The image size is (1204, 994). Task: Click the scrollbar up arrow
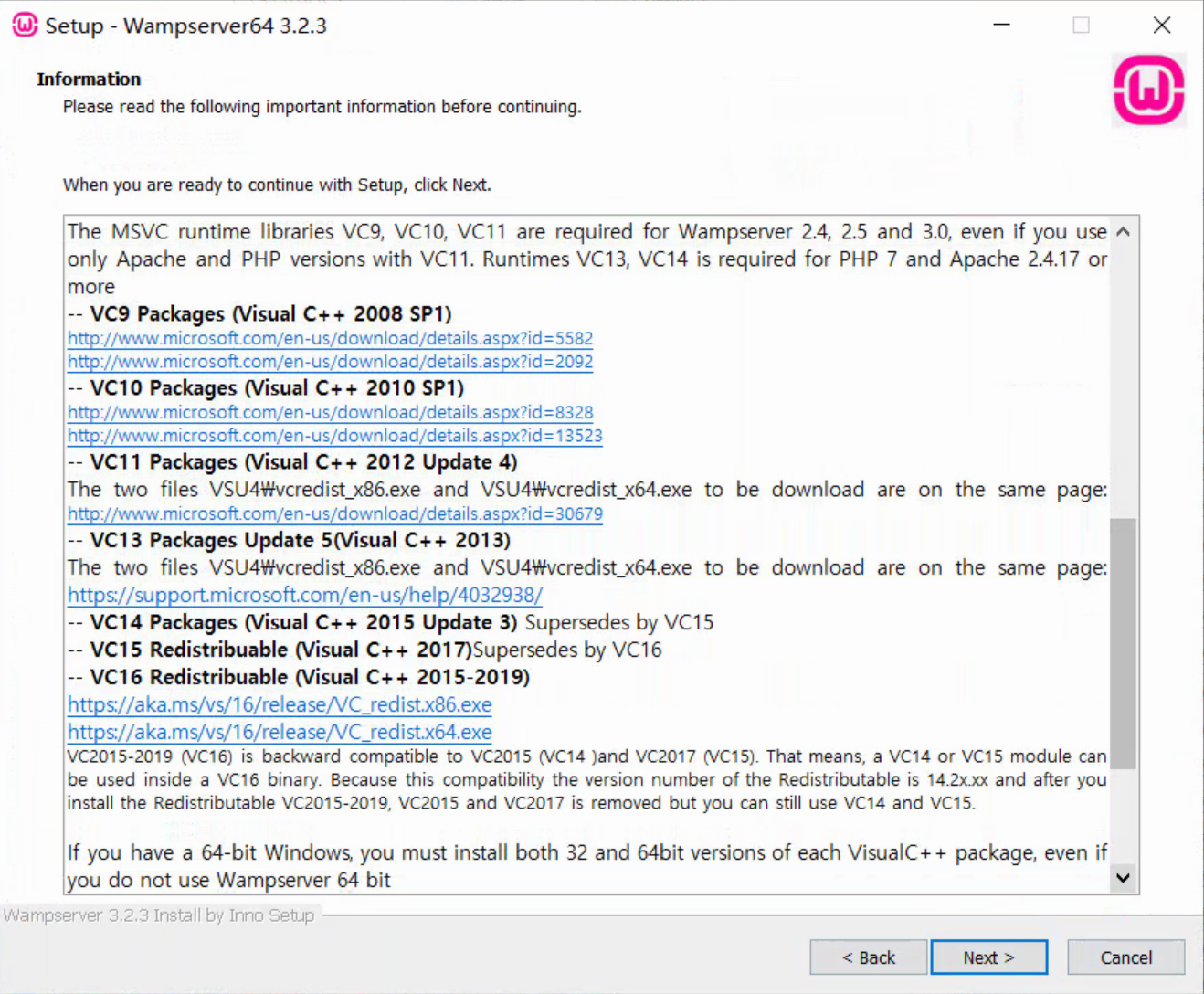tap(1124, 232)
